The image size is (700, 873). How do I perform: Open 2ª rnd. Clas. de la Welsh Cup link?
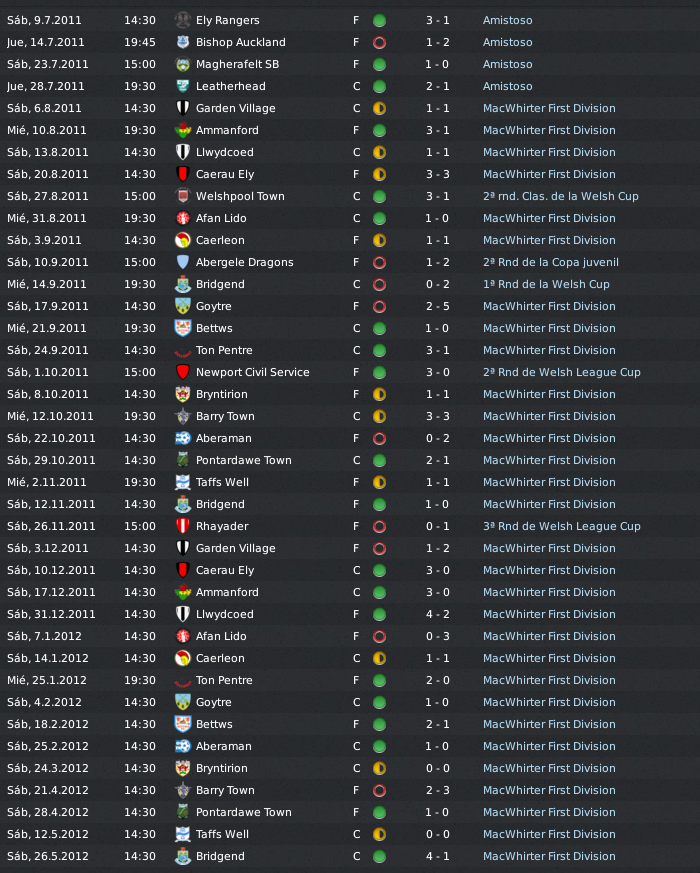[x=560, y=197]
